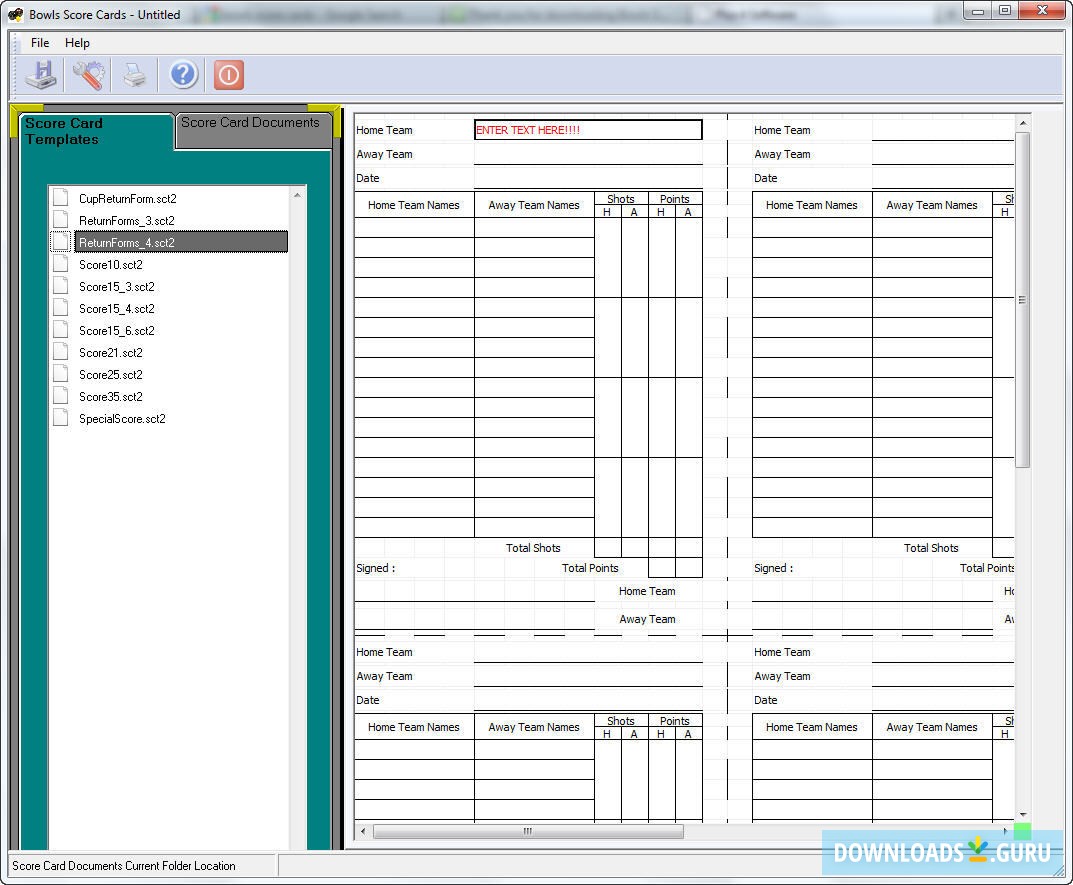
Task: Select ReturnForms_3.sct2 template
Action: coord(127,221)
